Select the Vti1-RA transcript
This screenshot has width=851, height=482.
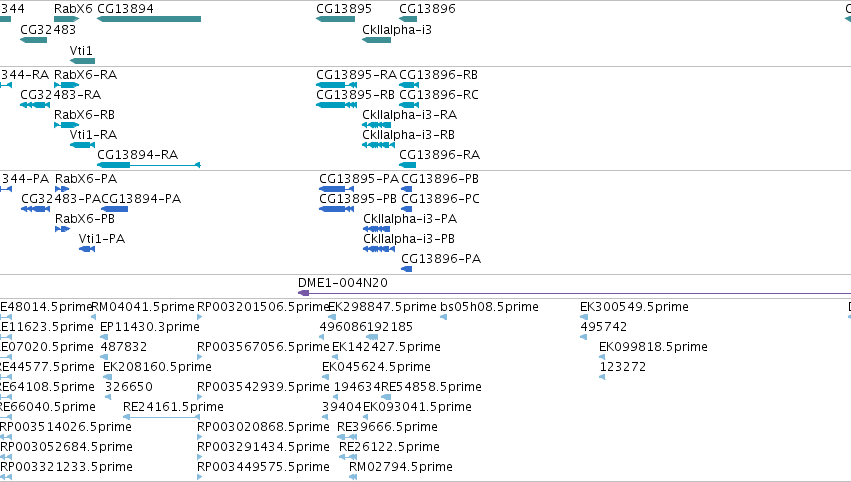pyautogui.click(x=82, y=145)
